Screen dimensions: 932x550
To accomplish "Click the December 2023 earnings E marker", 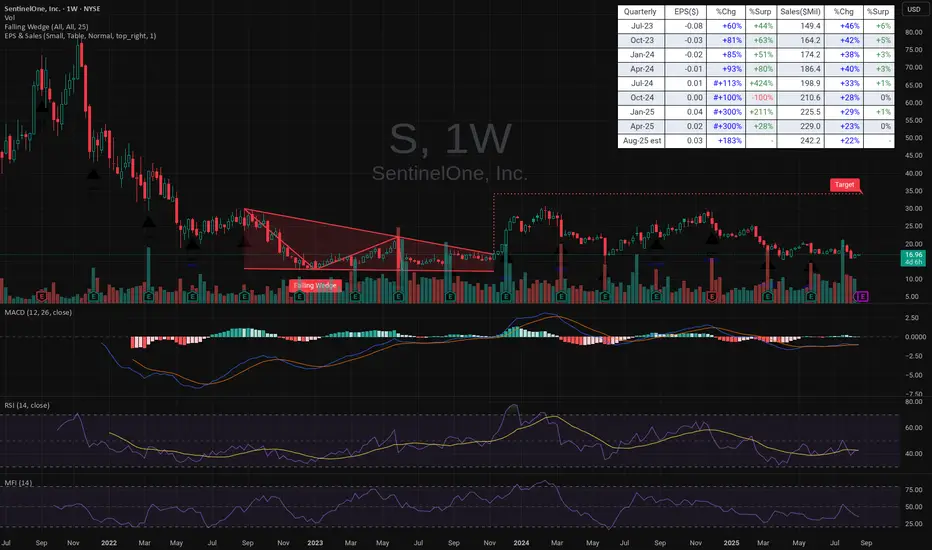I will point(506,296).
